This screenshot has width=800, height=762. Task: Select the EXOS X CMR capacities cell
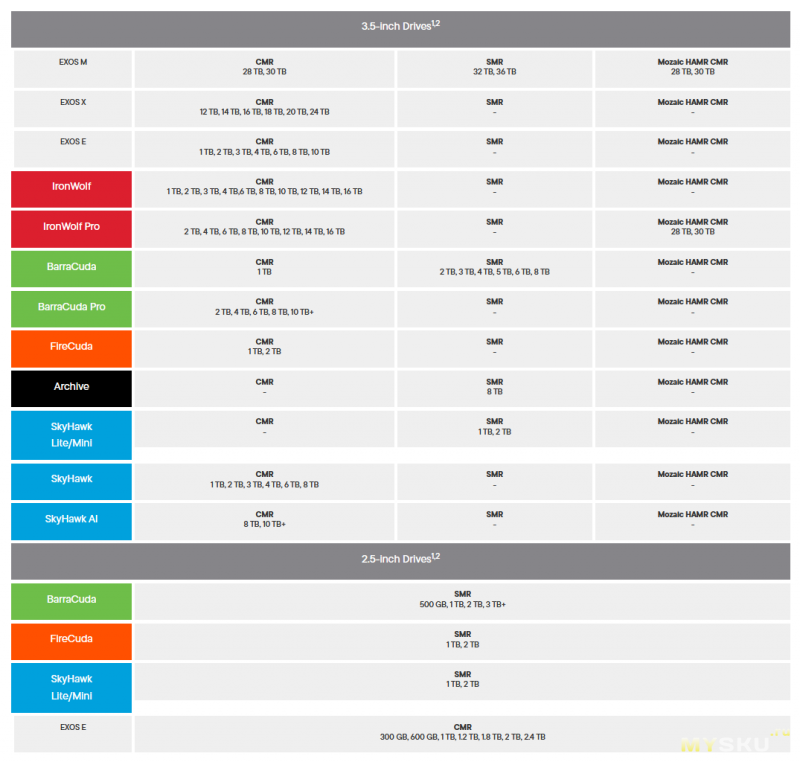264,107
